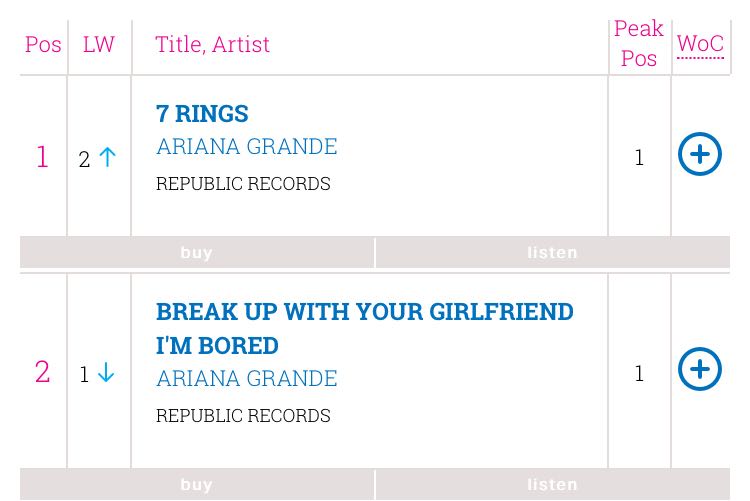Click position number 1 in chart
This screenshot has height=501, width=750.
pos(42,157)
